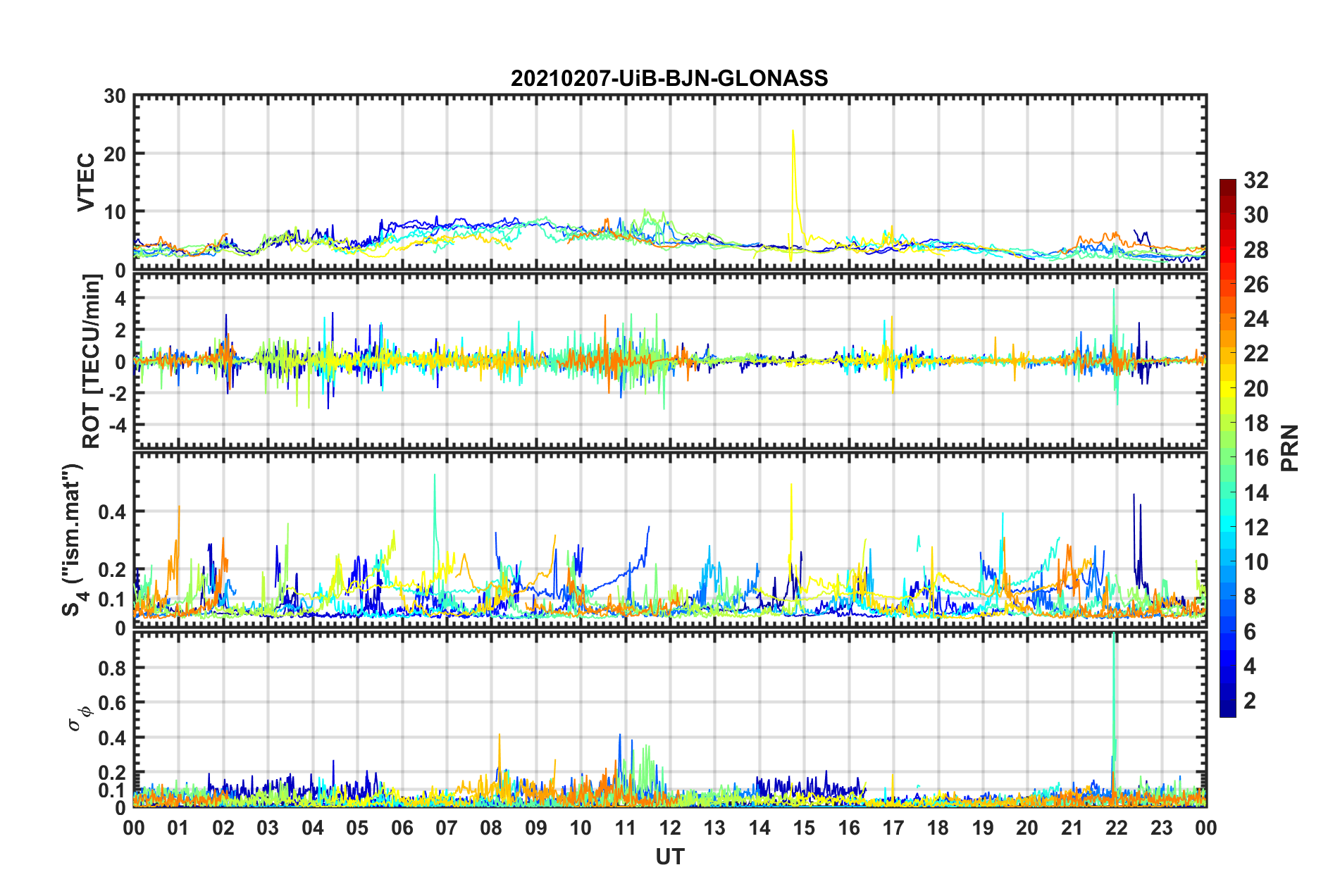Click the dark red top of PRN colorbar
This screenshot has width=1340, height=896.
click(1228, 187)
